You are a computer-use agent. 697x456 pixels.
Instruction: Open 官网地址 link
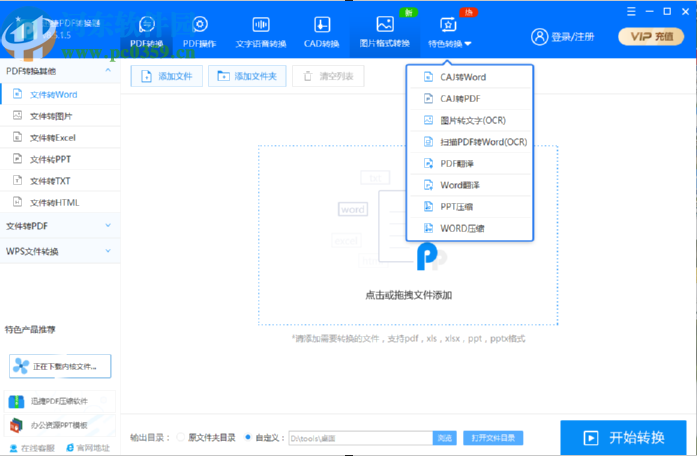[88, 448]
